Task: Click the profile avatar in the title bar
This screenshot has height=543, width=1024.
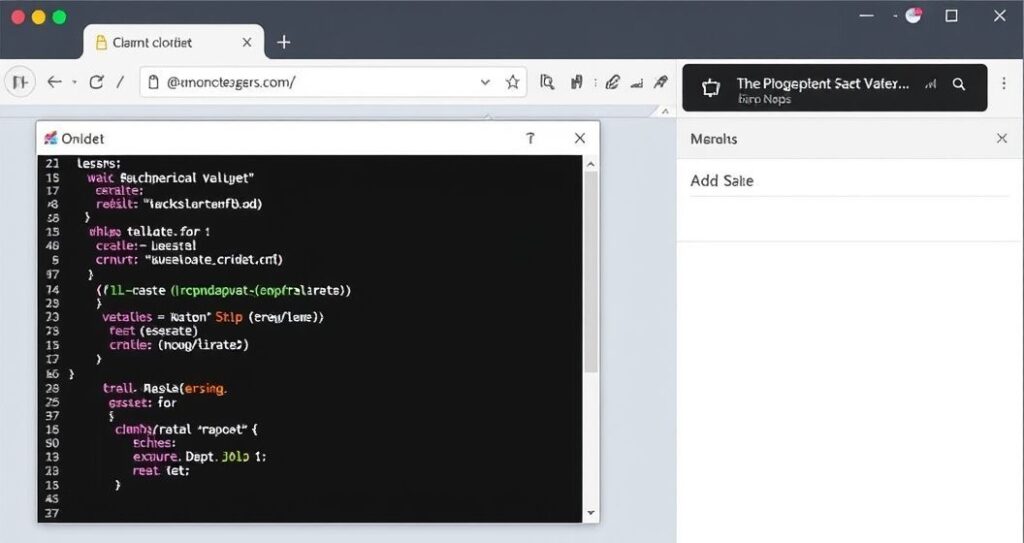Action: coord(913,15)
